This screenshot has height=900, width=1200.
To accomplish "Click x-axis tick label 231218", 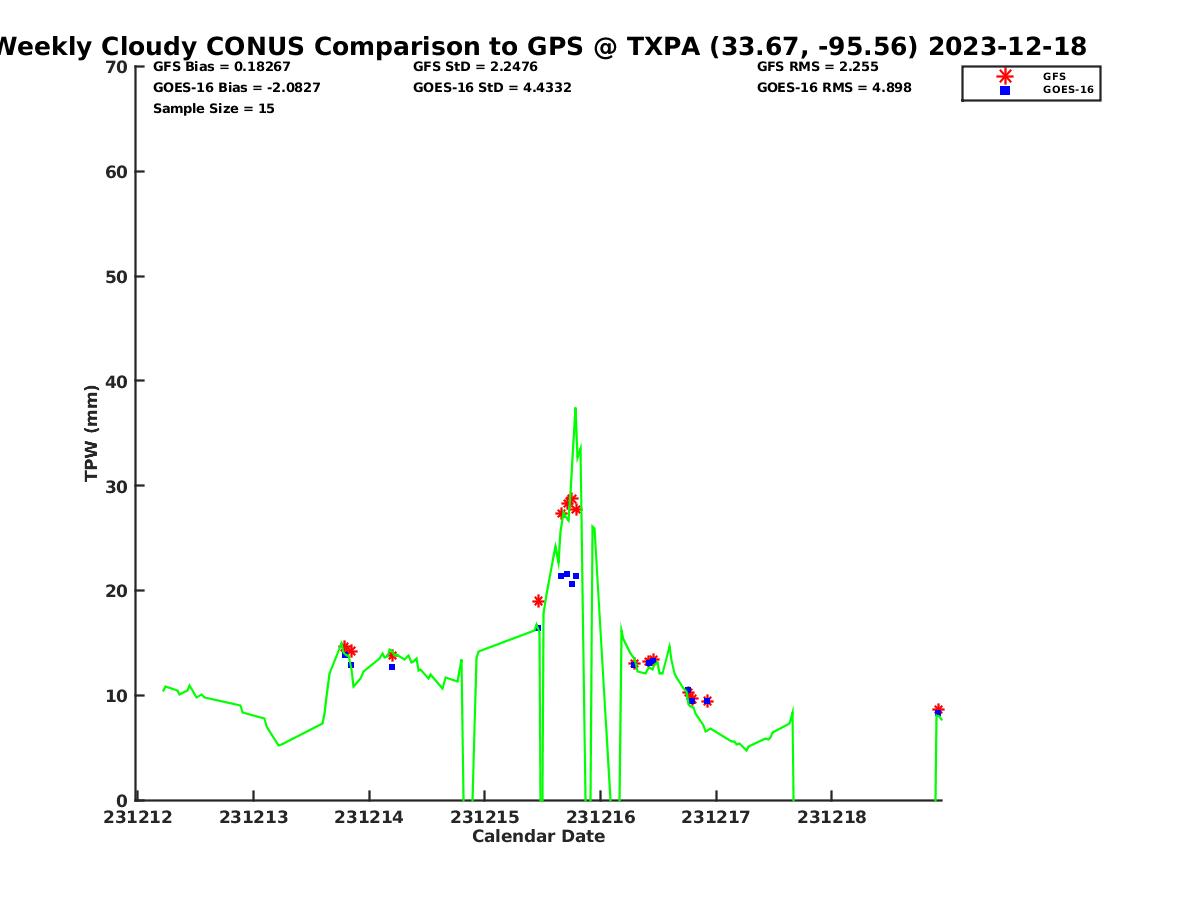I will [x=831, y=817].
